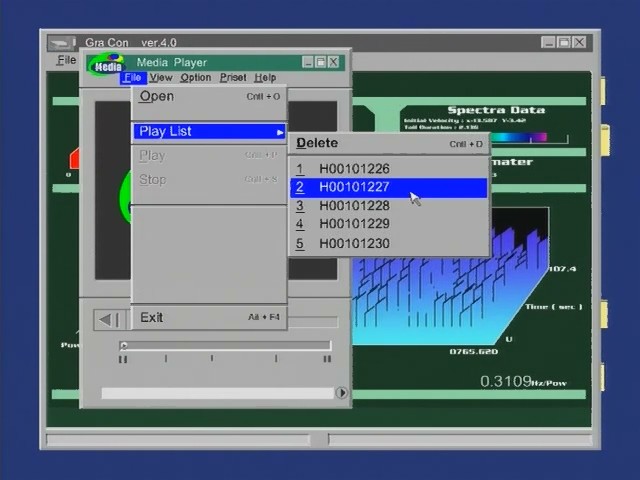
Task: Close the Media Player window
Action: point(333,62)
